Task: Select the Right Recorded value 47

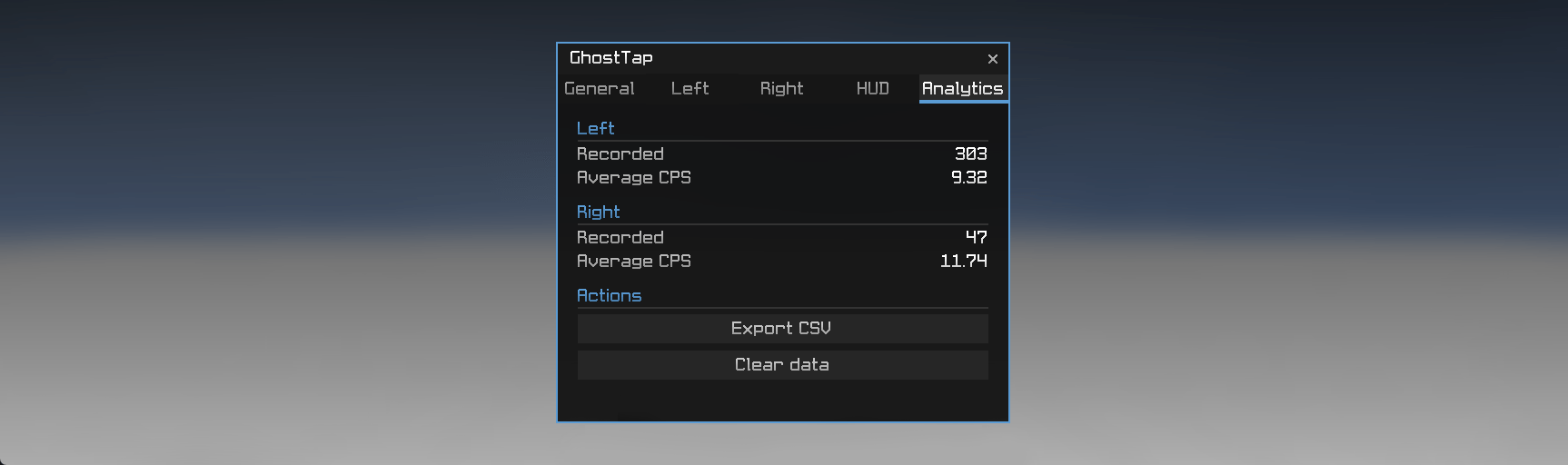Action: pos(977,237)
